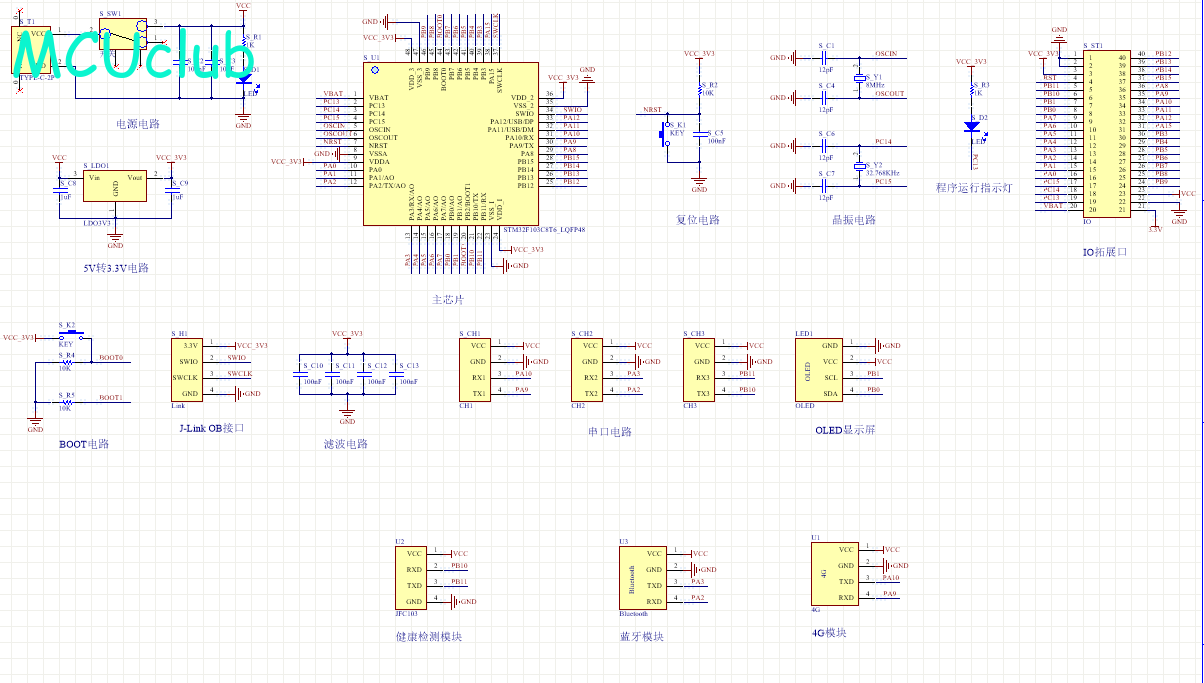
Task: Select the S_K2 KEY switch in BOOT circuit
Action: tap(70, 337)
